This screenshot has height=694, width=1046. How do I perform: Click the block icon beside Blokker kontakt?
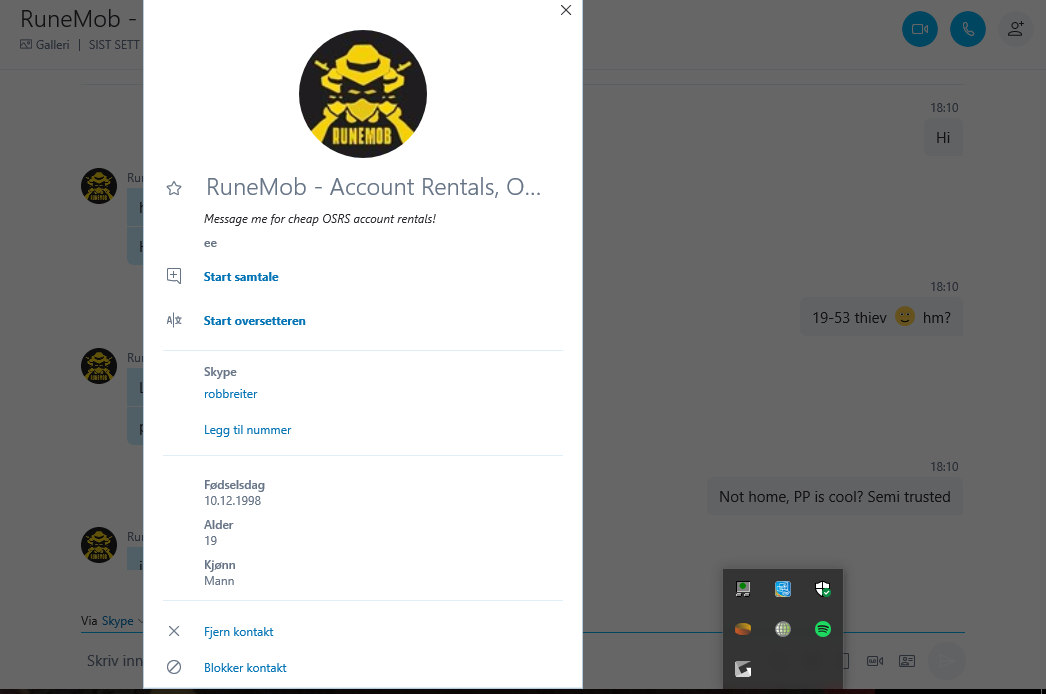(174, 667)
